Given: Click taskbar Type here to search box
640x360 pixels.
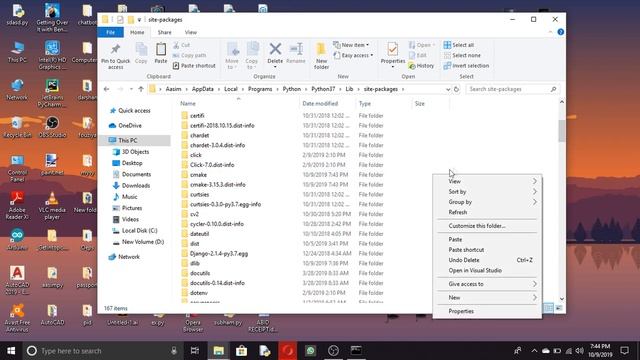Looking at the screenshot, I should [102, 351].
